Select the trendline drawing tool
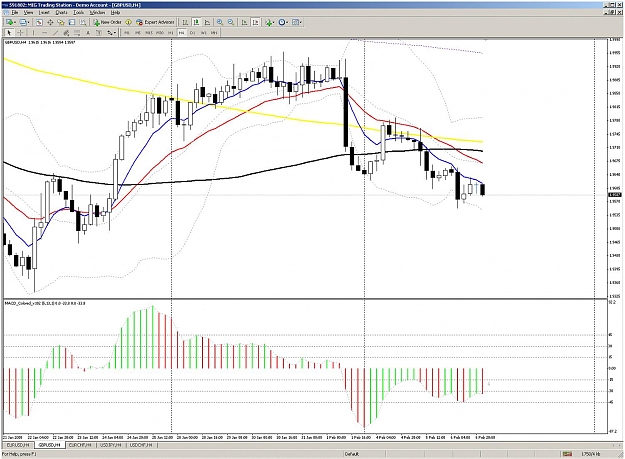The height and width of the screenshot is (459, 625). pos(55,33)
